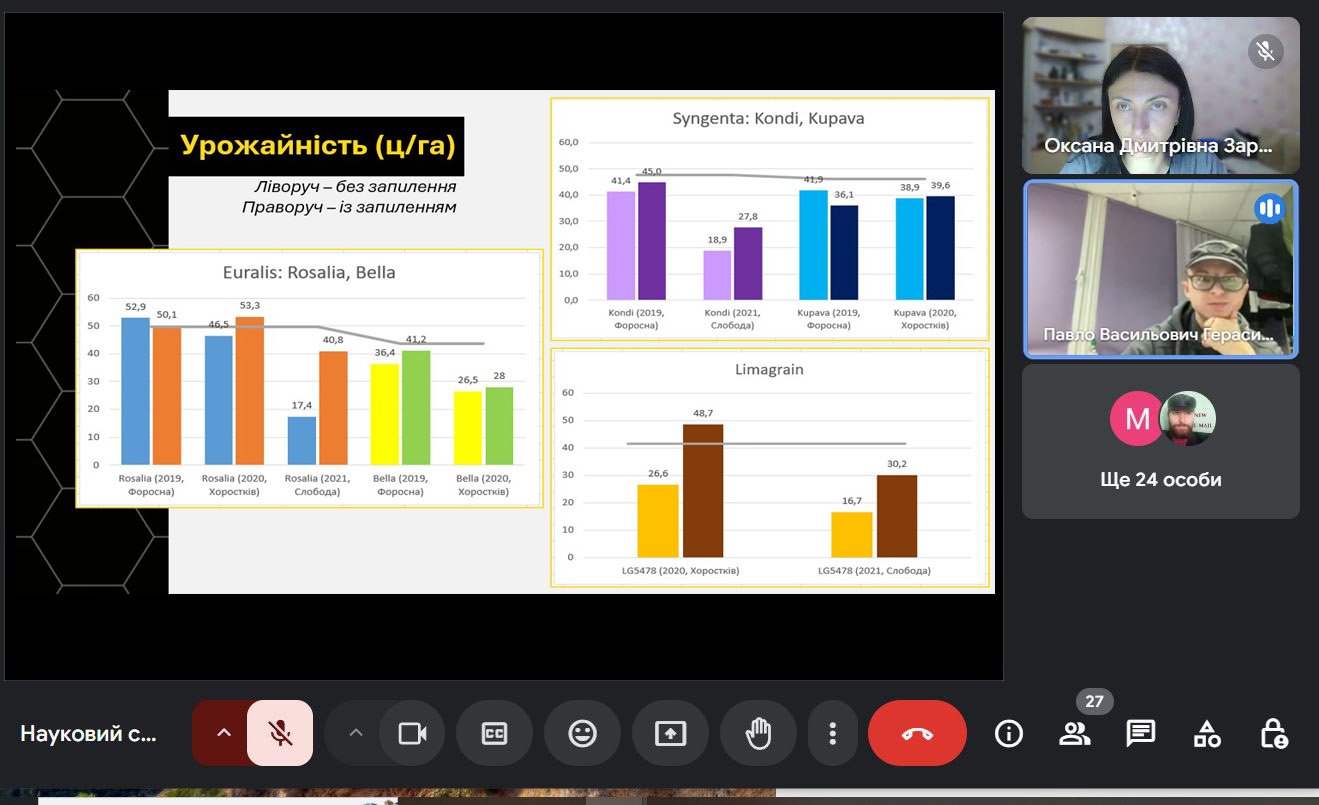Open the activities panel
Viewport: 1319px width, 805px height.
(1207, 734)
